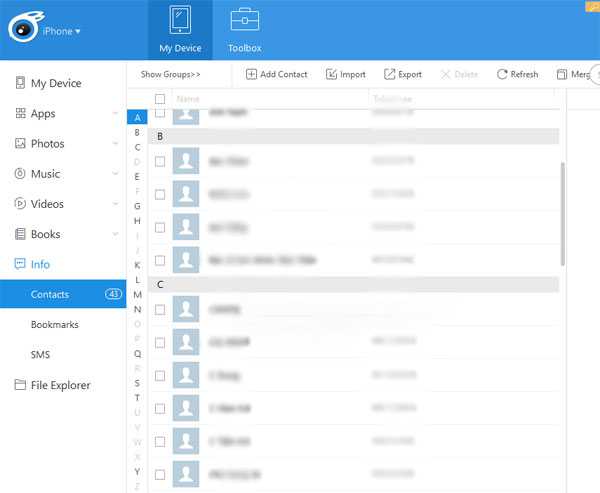Viewport: 600px width, 493px height.
Task: Jump to letter K in the index
Action: 137,265
